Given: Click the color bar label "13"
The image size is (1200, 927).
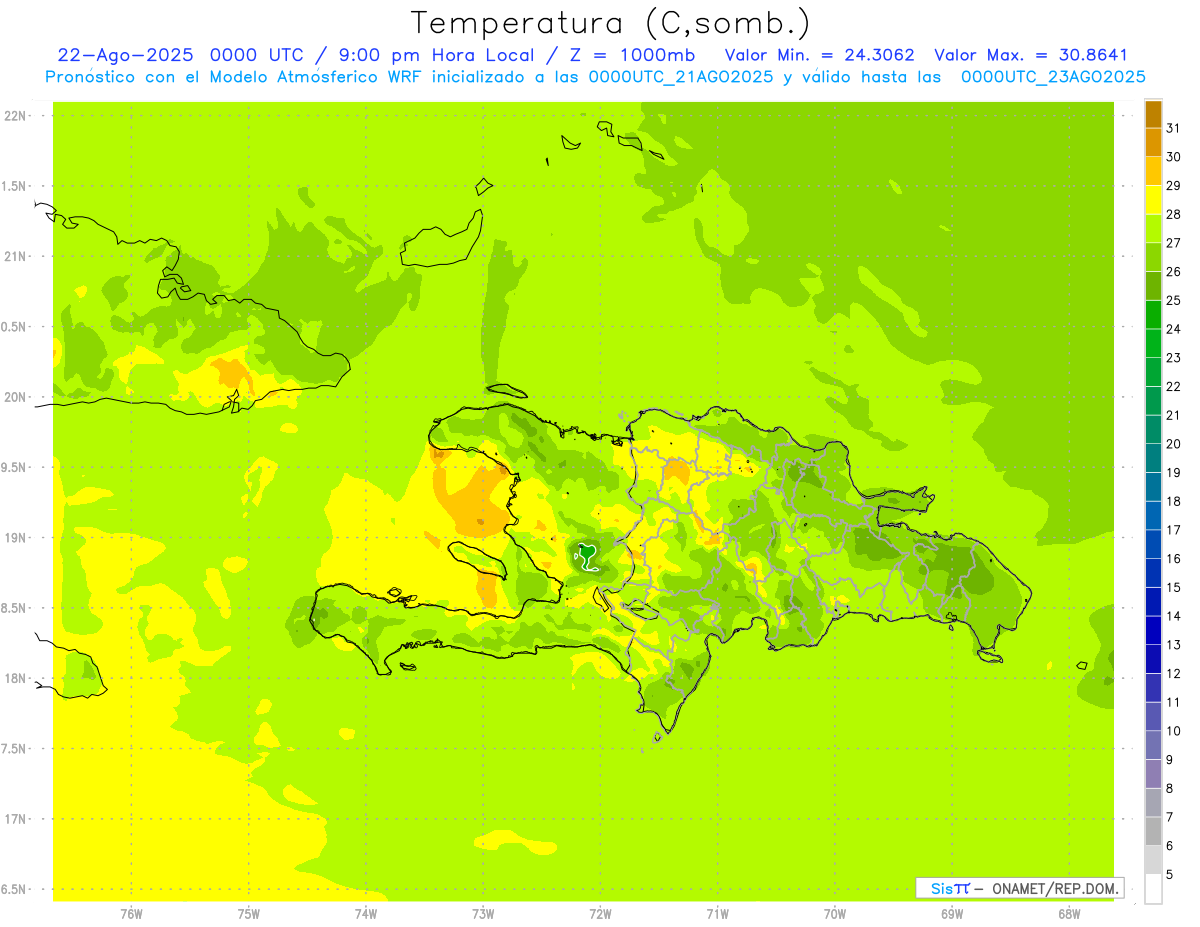Looking at the screenshot, I should click(x=1174, y=645).
